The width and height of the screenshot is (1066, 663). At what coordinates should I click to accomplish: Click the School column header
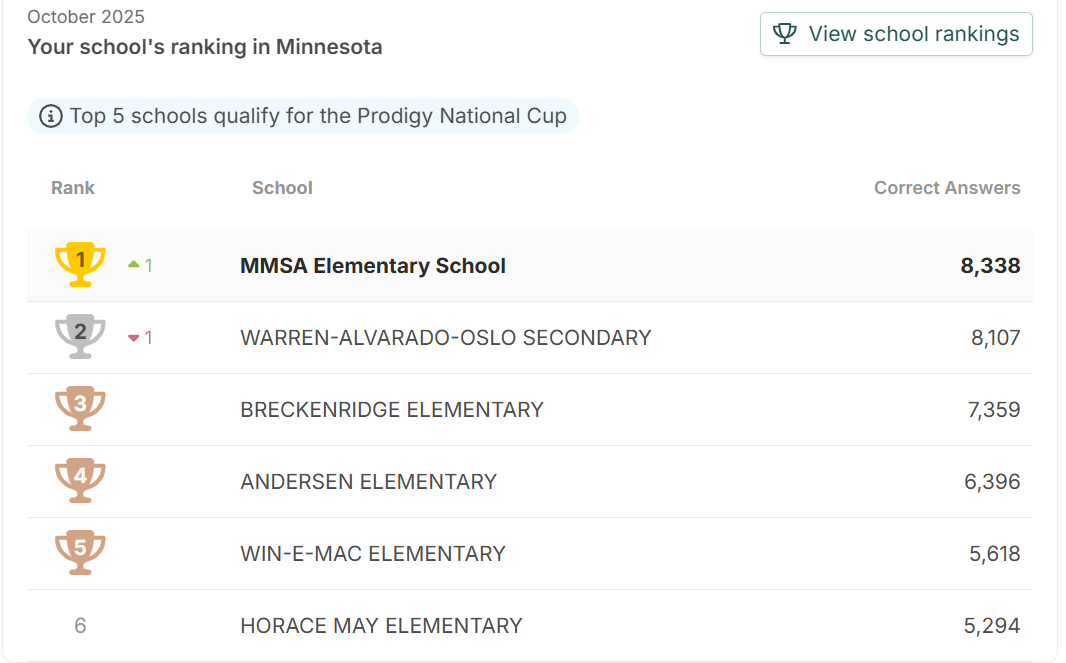pyautogui.click(x=282, y=188)
